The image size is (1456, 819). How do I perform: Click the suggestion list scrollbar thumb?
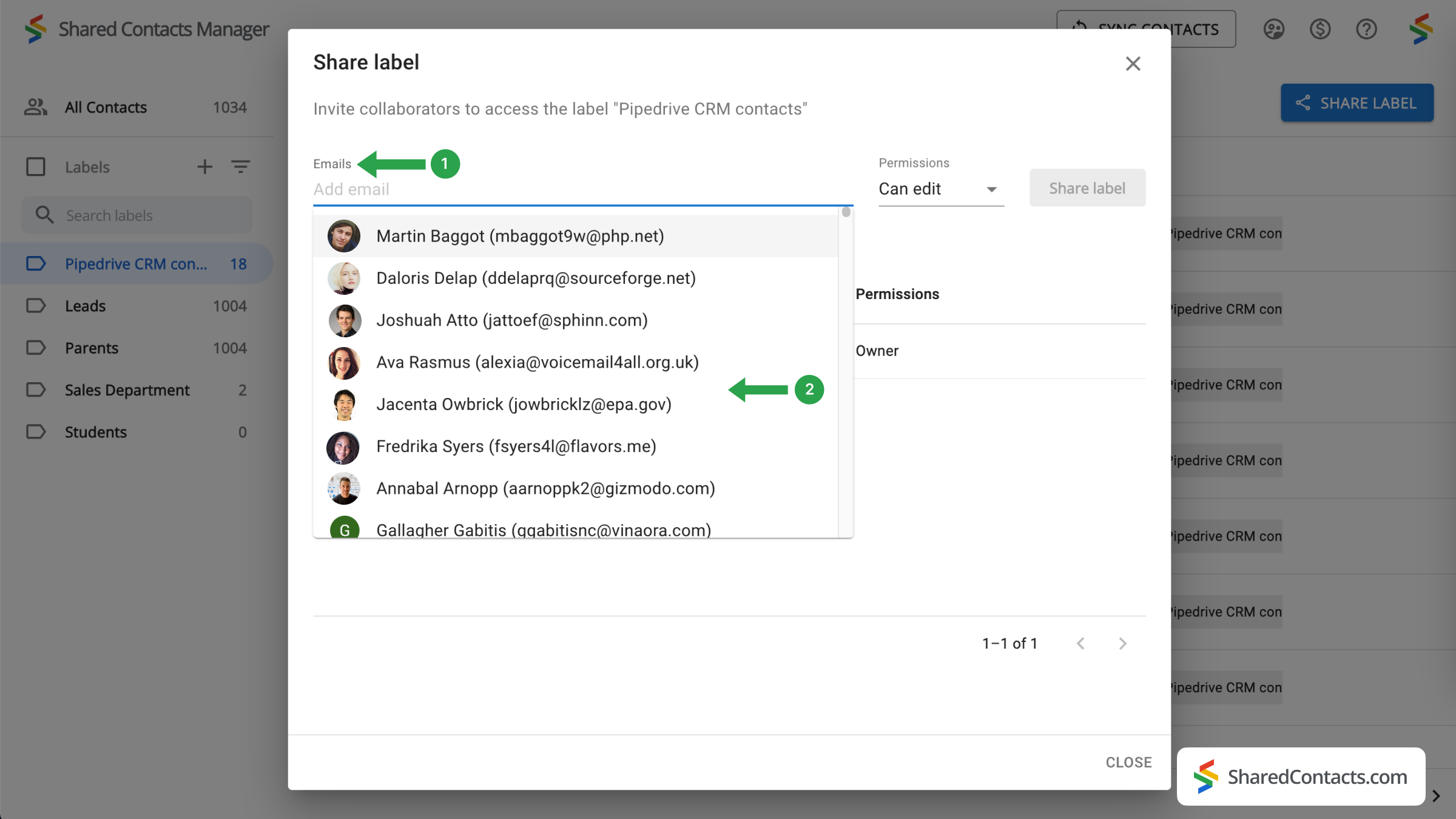tap(846, 212)
